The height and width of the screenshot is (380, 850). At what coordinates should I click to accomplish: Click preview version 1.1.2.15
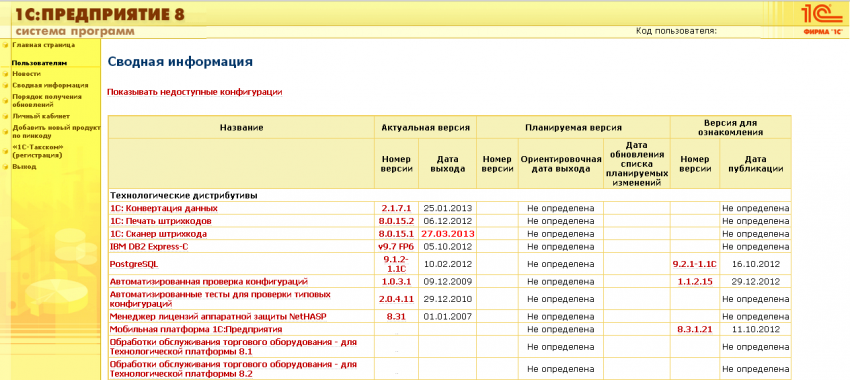(x=694, y=282)
